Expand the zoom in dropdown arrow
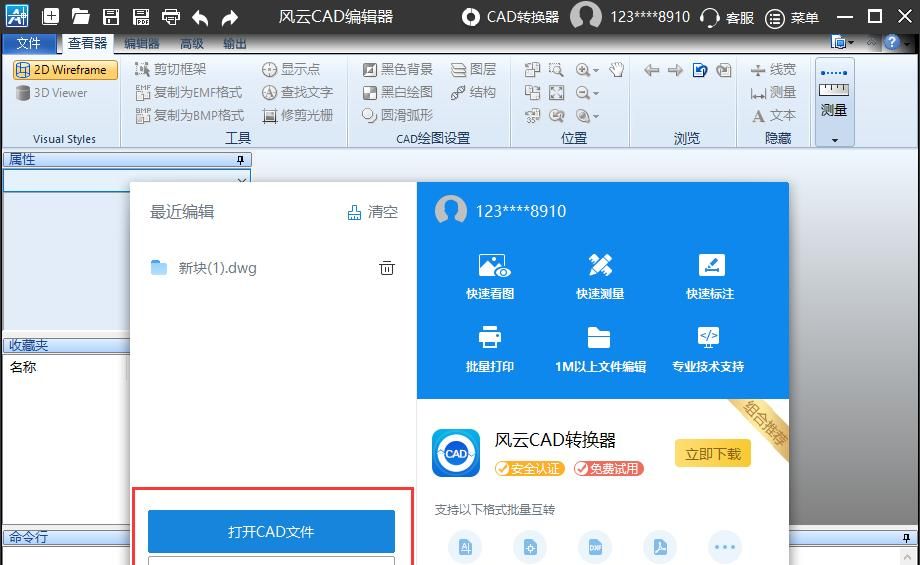Image resolution: width=920 pixels, height=565 pixels. pos(596,70)
